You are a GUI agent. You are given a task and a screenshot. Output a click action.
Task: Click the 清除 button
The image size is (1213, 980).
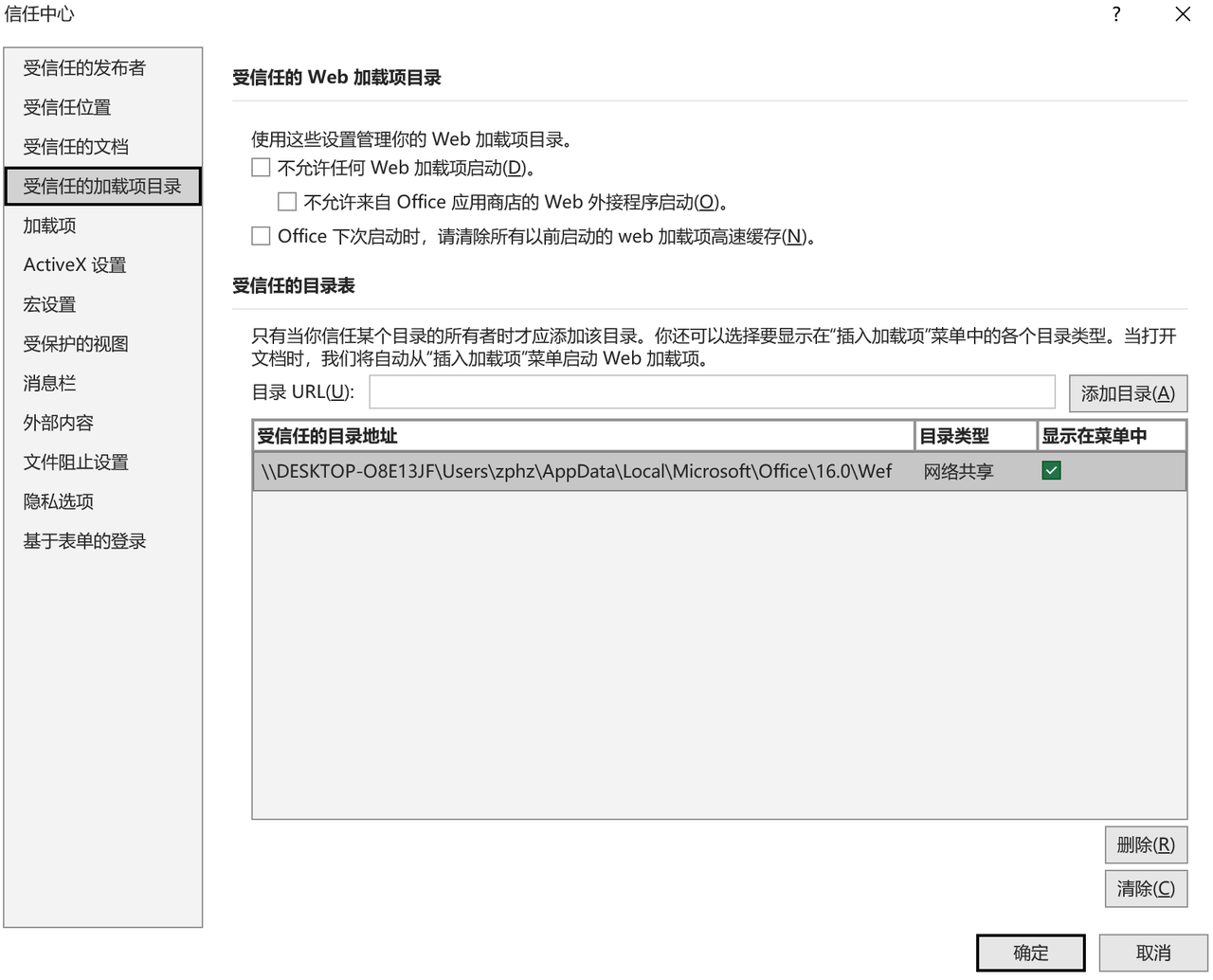point(1145,888)
